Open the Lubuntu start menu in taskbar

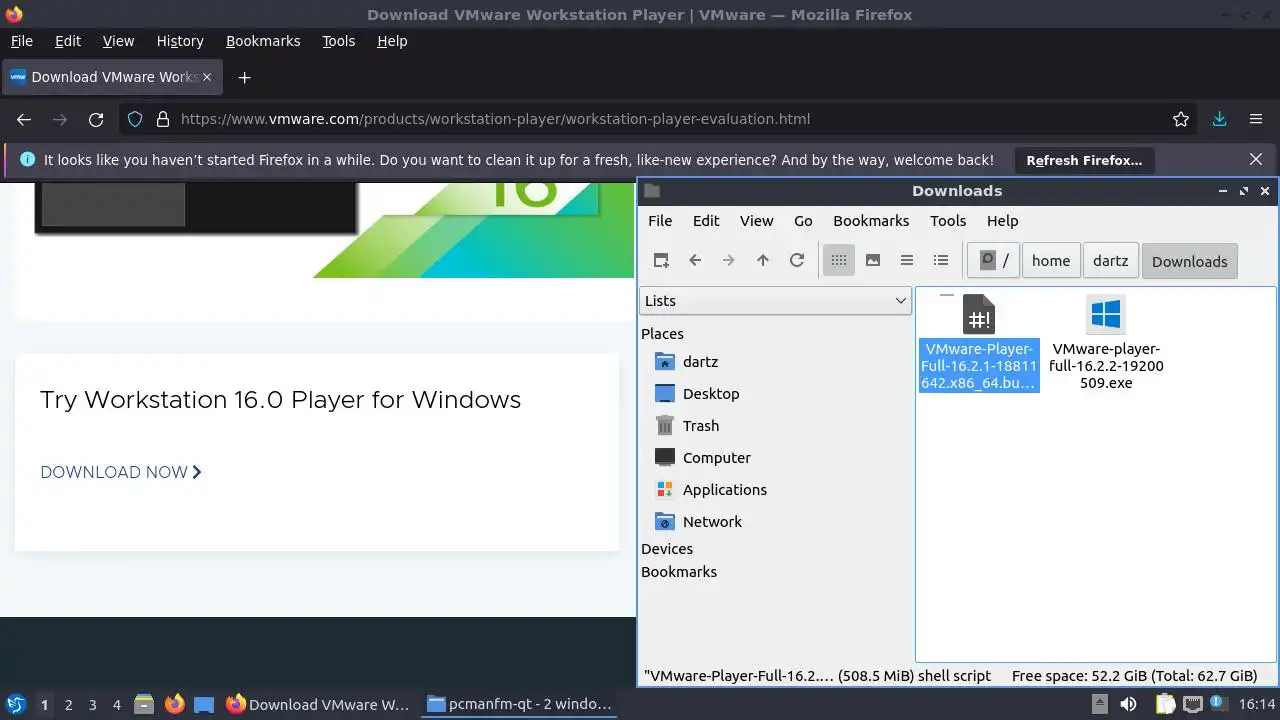(15, 704)
